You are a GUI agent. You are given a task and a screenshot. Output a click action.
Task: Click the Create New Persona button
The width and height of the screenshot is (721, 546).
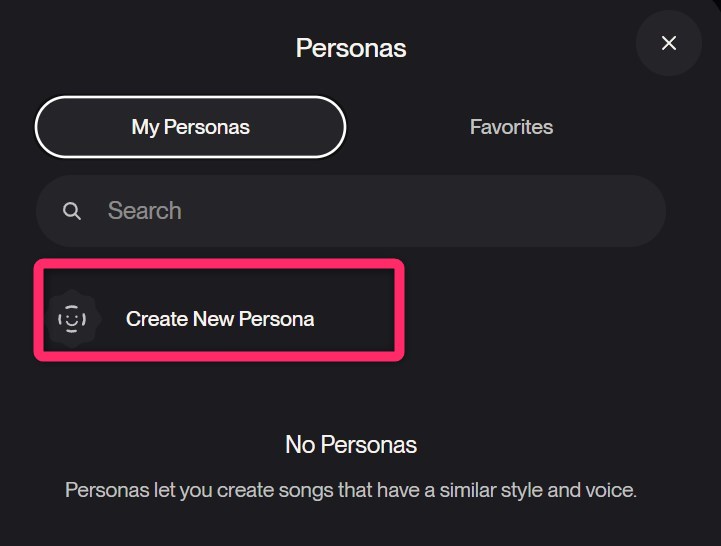pyautogui.click(x=219, y=319)
